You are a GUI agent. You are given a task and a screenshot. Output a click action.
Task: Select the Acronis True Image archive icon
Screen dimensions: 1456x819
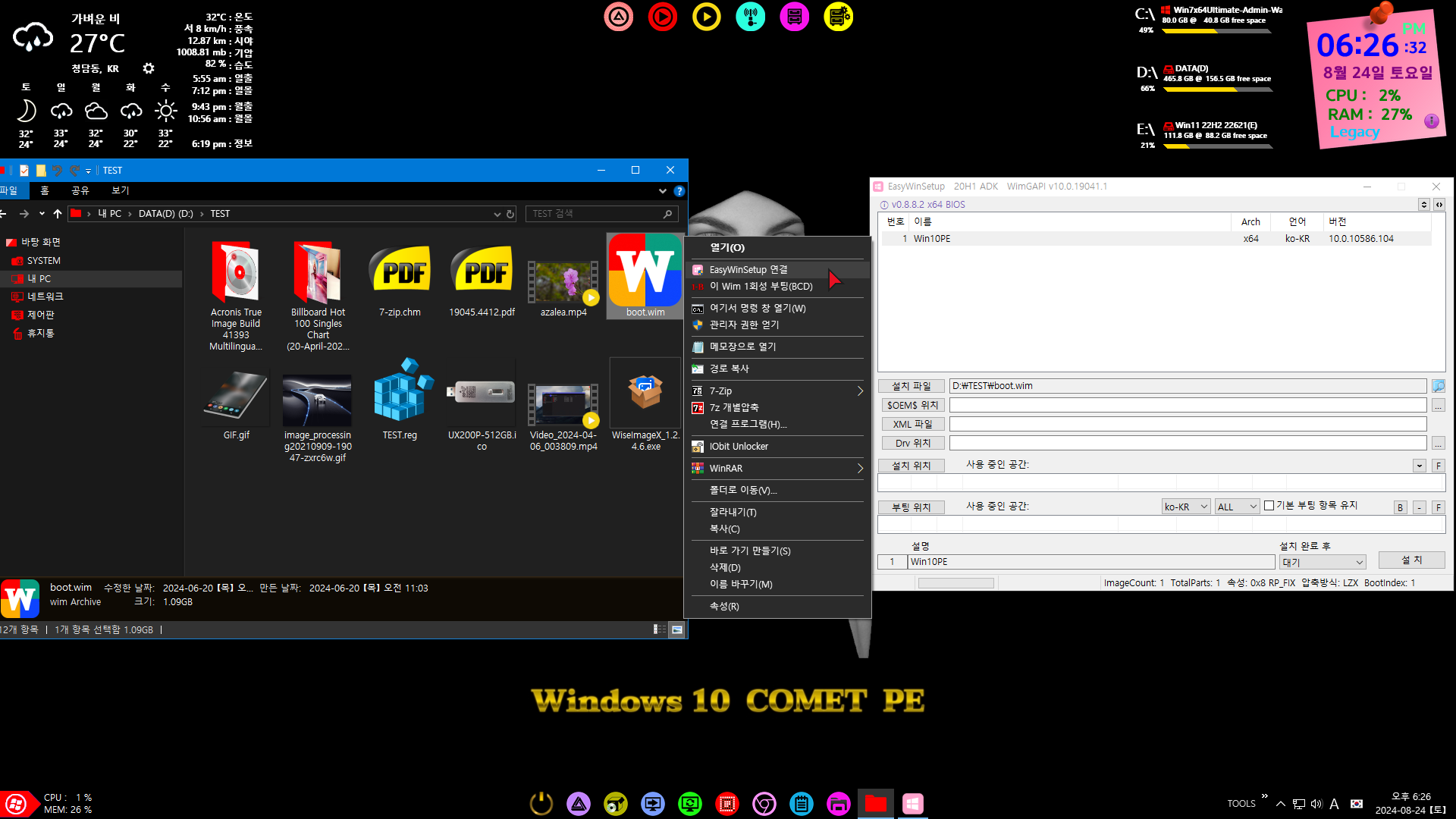pos(236,271)
